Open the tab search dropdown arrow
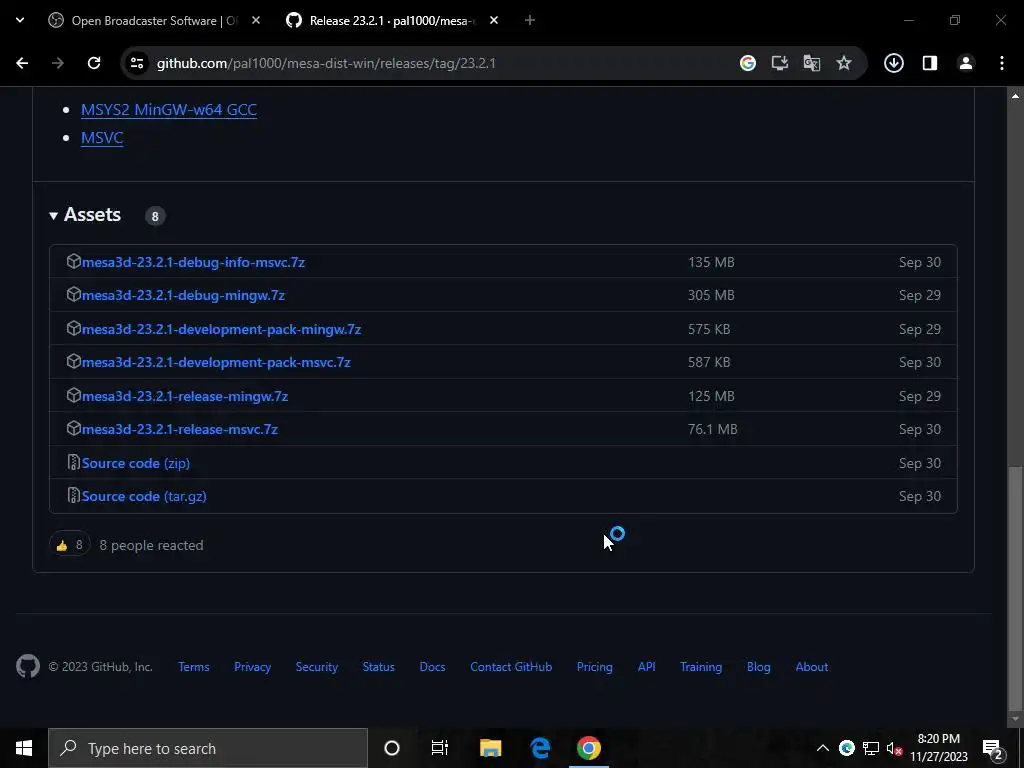The height and width of the screenshot is (768, 1024). tap(20, 20)
